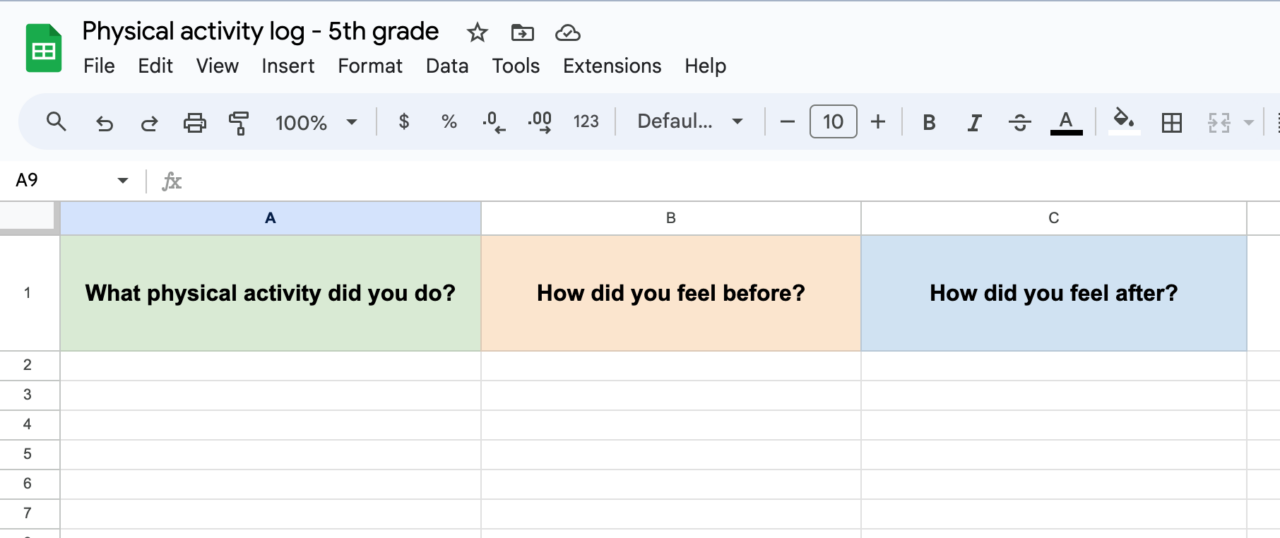
Task: Open the 100% zoom dropdown
Action: click(x=316, y=122)
